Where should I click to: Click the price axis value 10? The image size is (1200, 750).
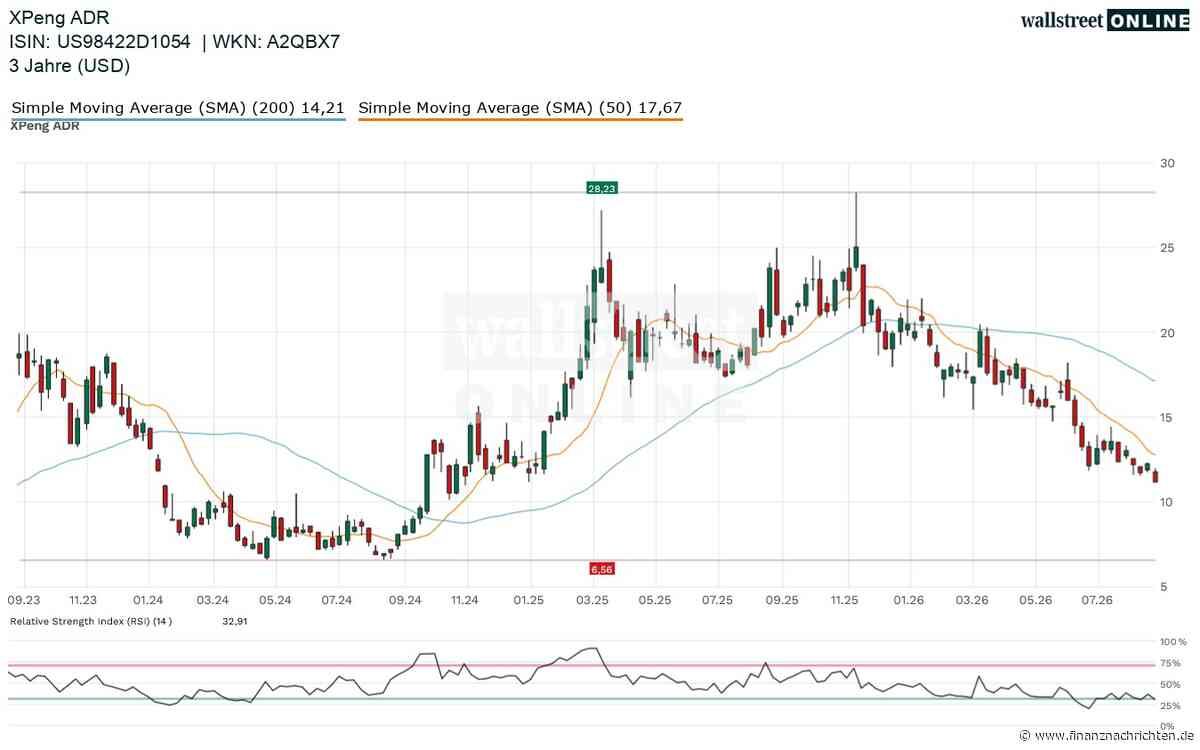click(x=1165, y=502)
